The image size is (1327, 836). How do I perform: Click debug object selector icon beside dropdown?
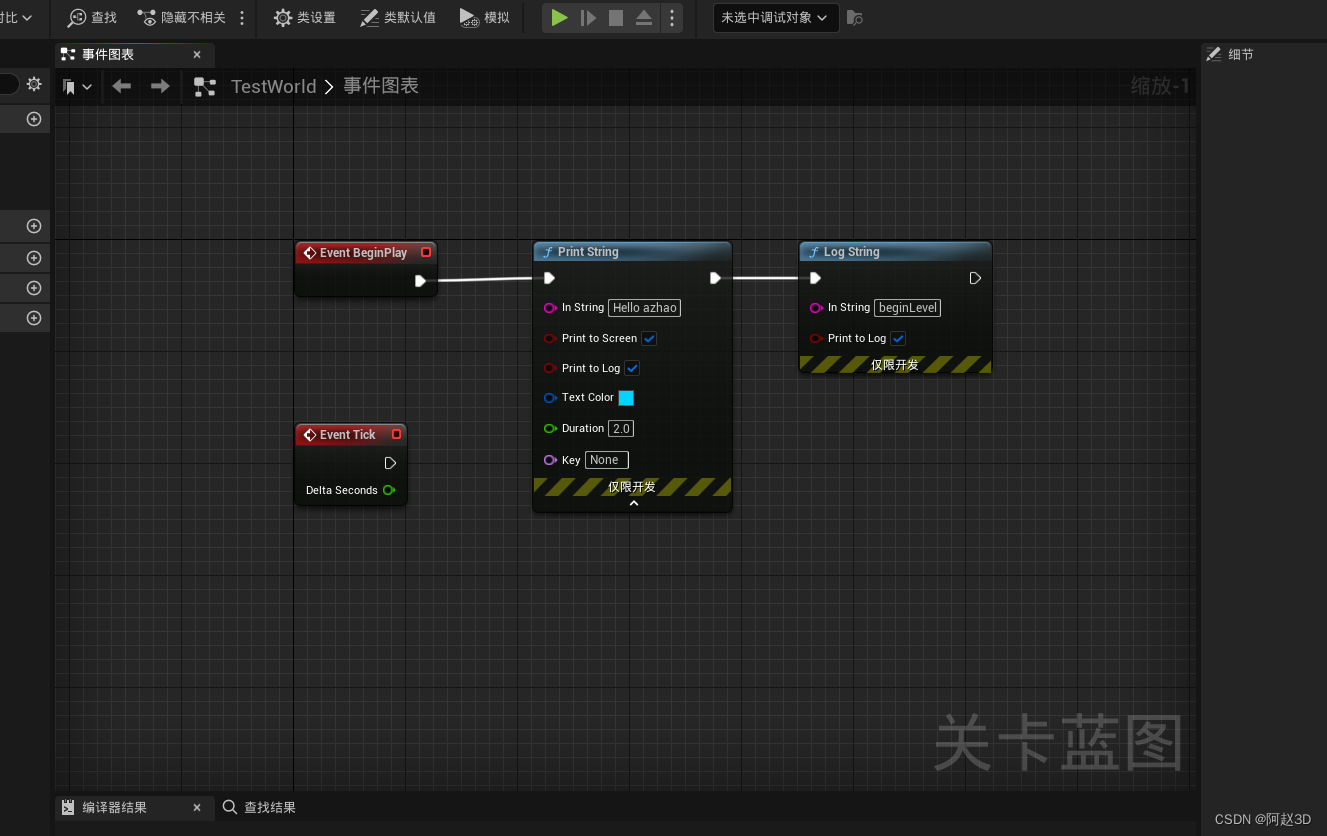tap(854, 18)
